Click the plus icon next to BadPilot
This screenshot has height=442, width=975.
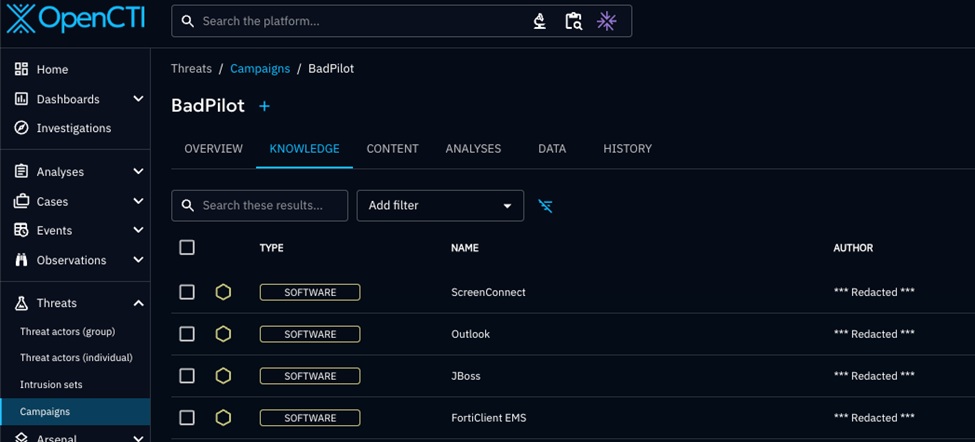[x=264, y=106]
